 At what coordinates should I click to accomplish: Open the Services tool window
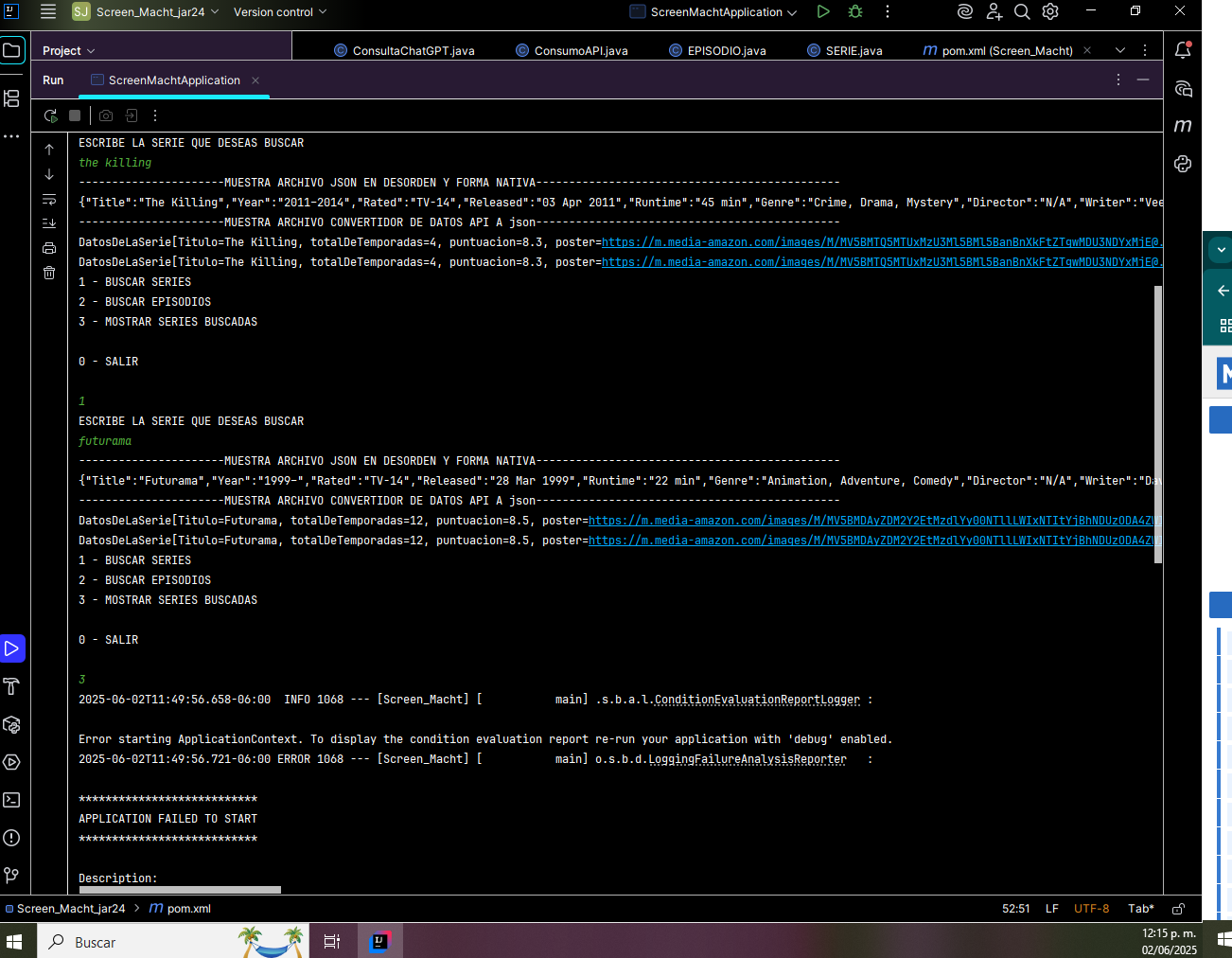(11, 762)
